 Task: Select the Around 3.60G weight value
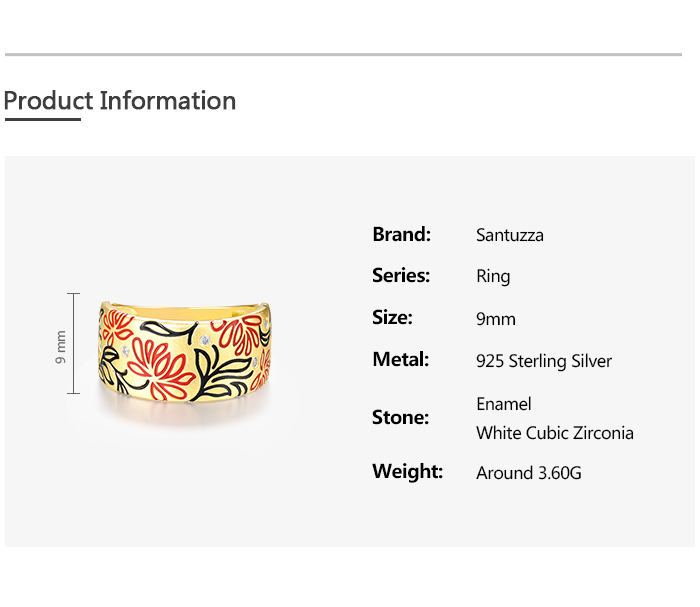[x=529, y=473]
